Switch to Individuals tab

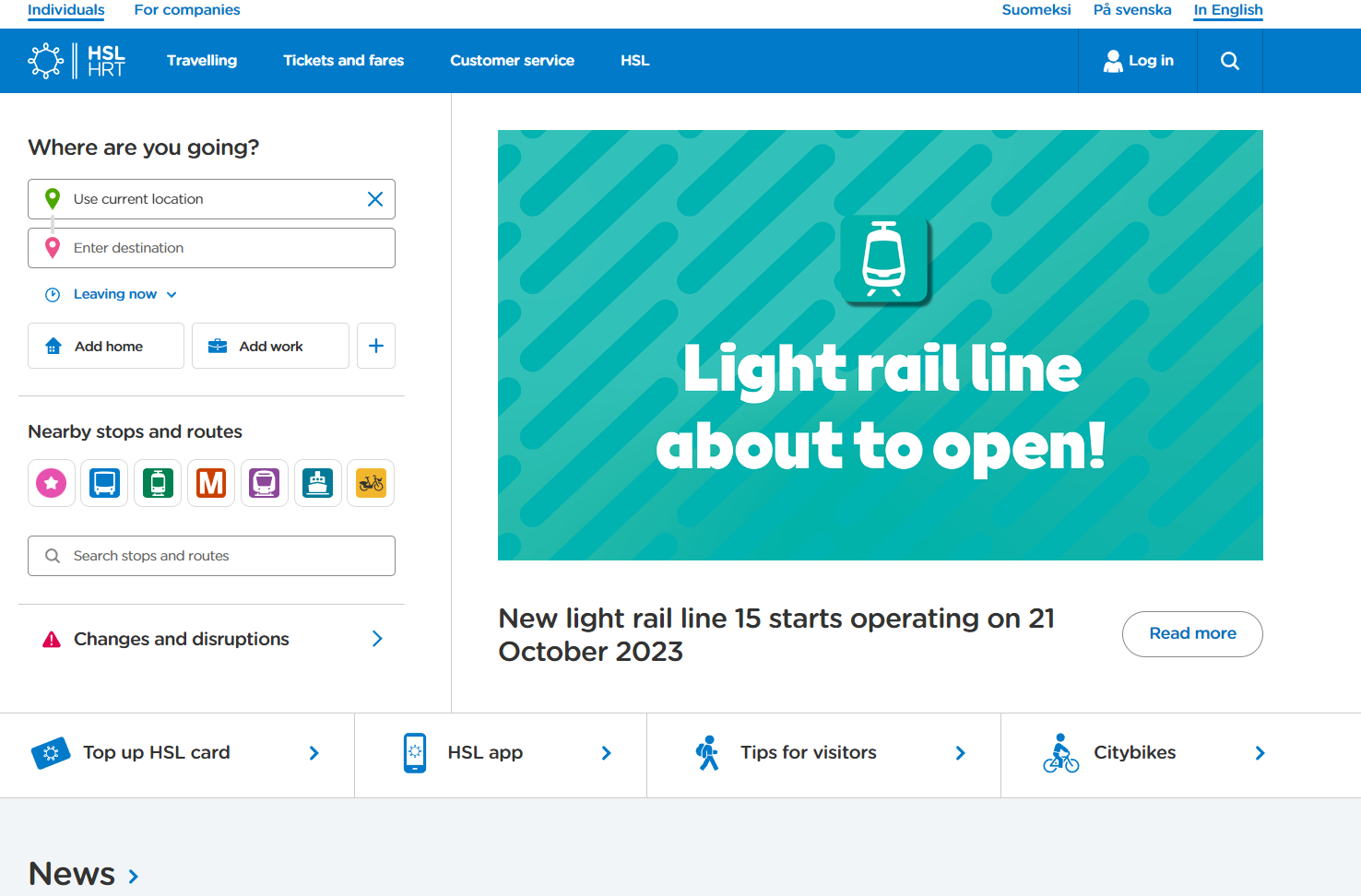(x=66, y=10)
